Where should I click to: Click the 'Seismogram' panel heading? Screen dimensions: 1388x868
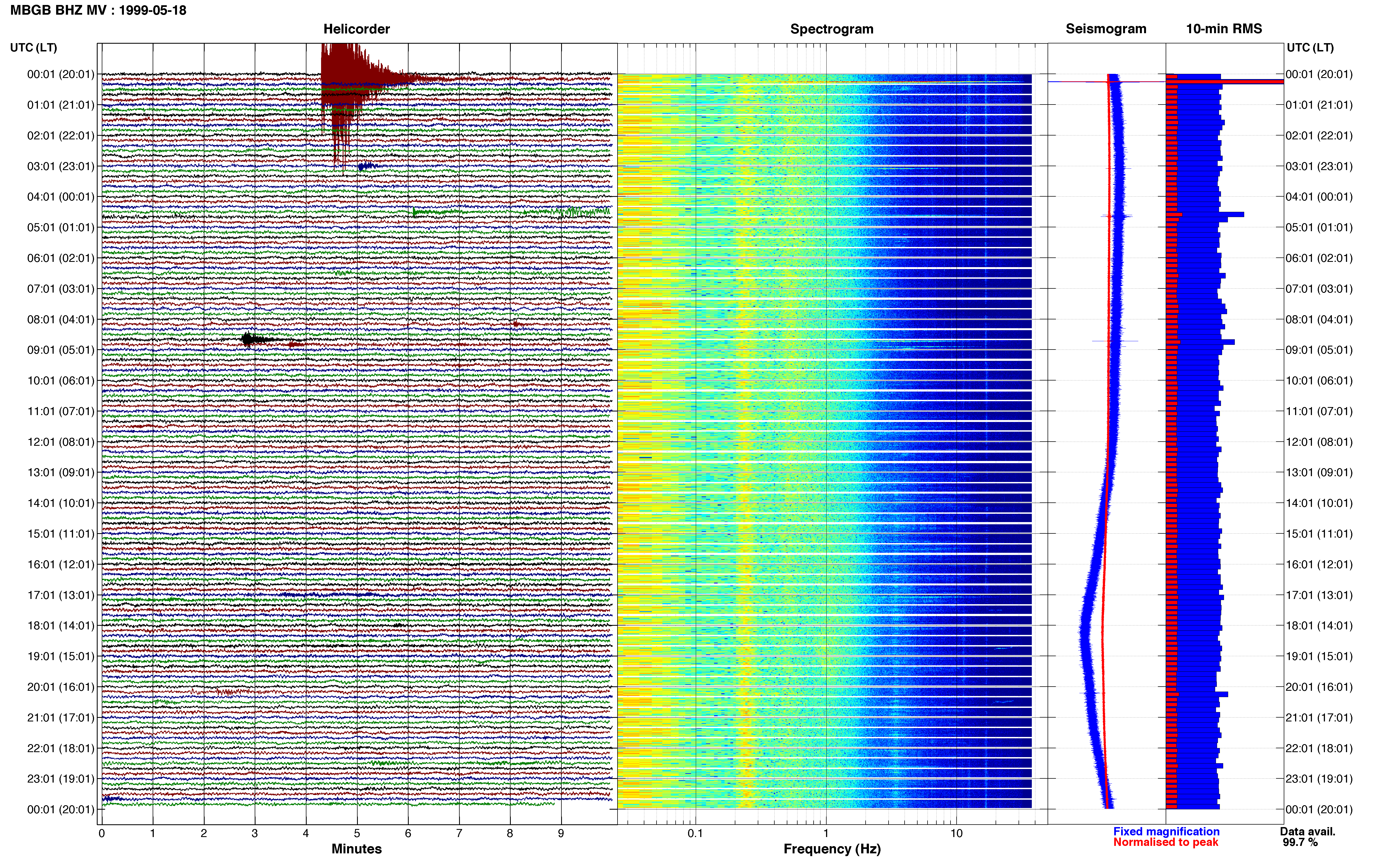coord(1106,29)
